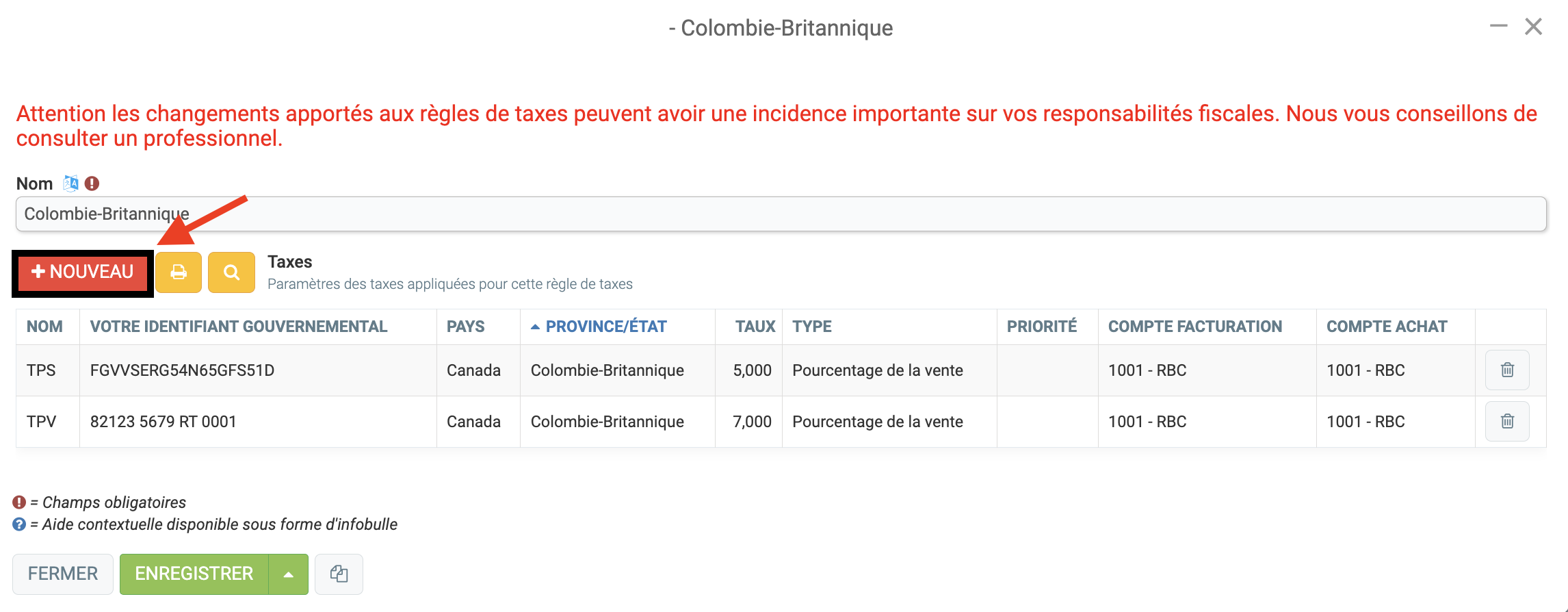
Task: Click the yellow search magnifier button
Action: [x=231, y=272]
